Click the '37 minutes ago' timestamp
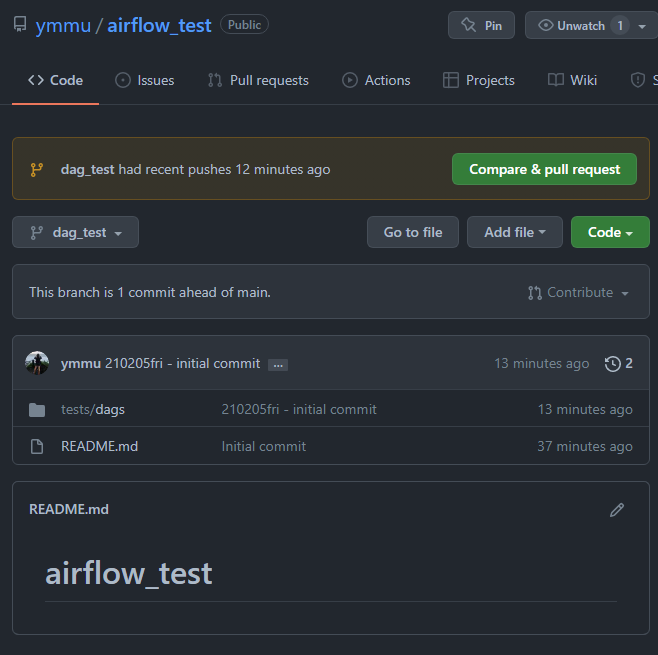The height and width of the screenshot is (655, 658). tap(585, 446)
